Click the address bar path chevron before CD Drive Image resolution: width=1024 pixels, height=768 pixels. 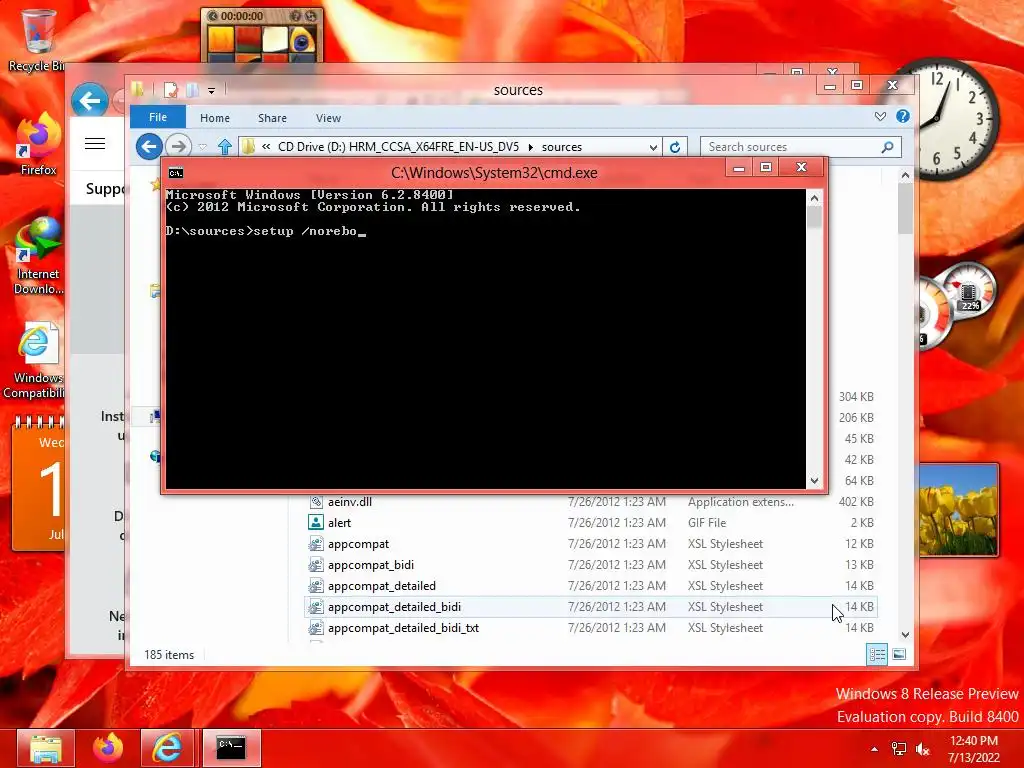[x=266, y=146]
